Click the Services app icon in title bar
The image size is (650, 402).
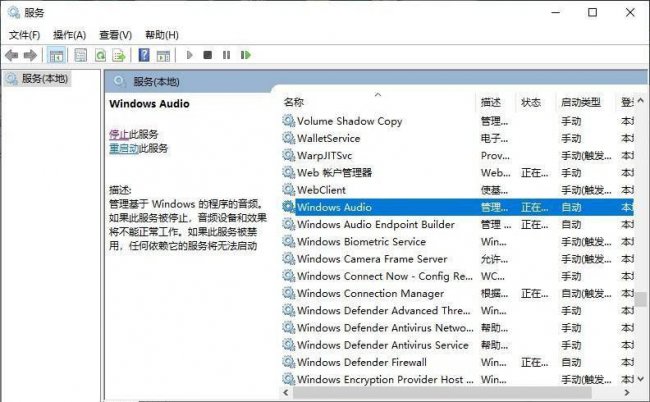14,12
